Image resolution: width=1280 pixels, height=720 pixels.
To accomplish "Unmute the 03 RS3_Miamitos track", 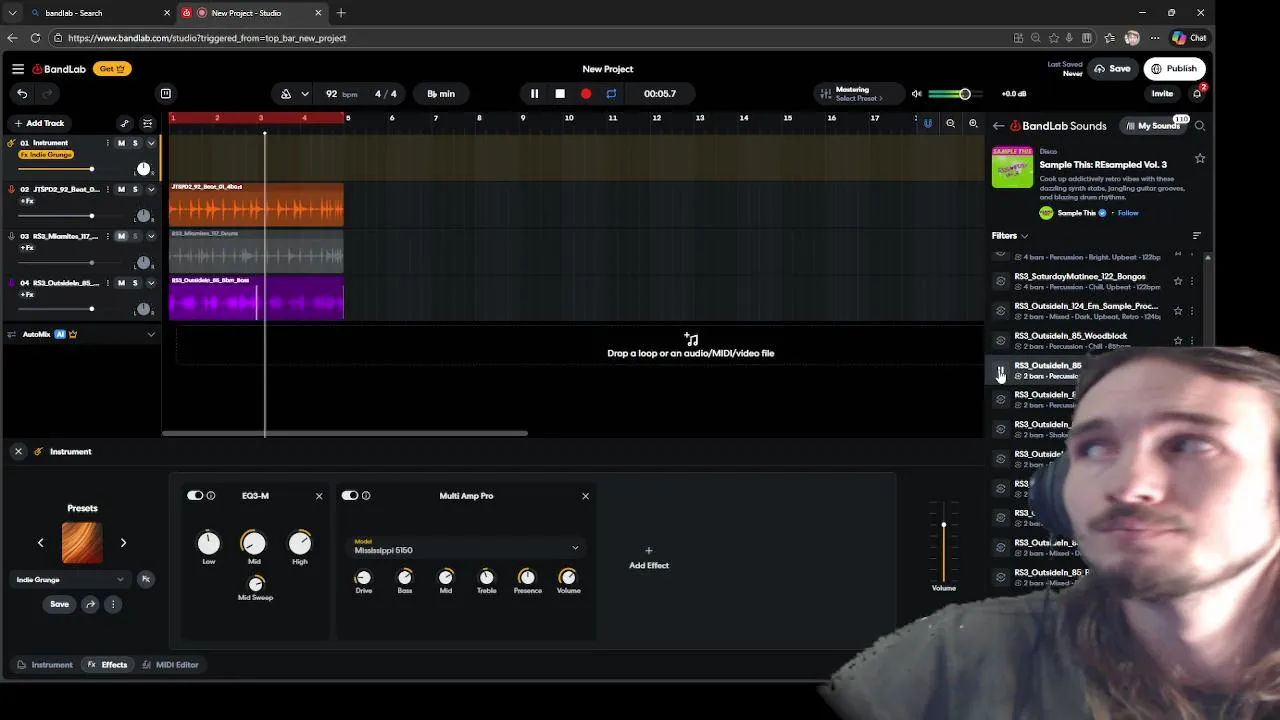I will 121,236.
